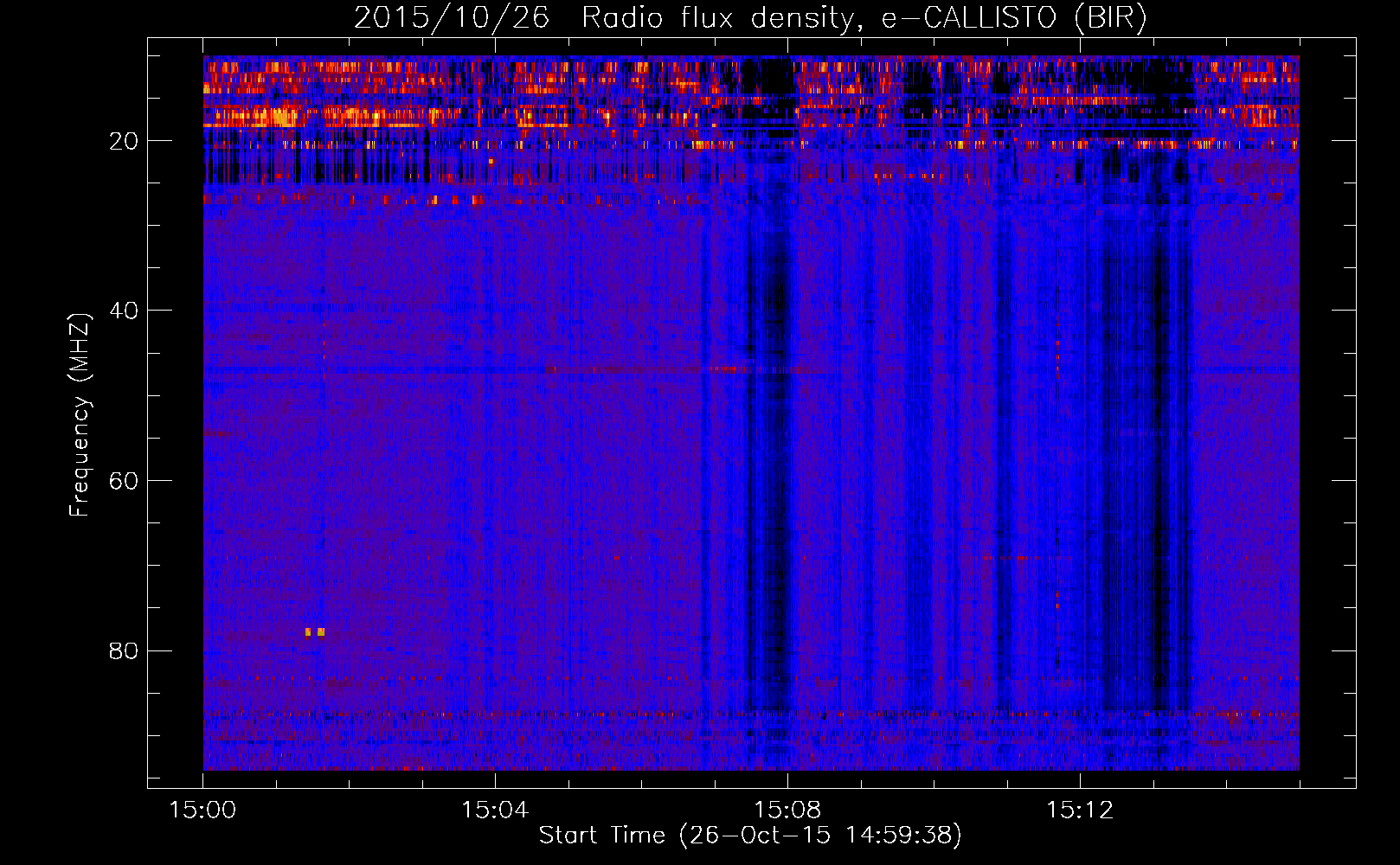Click the 'Start Time (26-Oct-15 14:59:38)' label
The image size is (1400, 865).
click(x=750, y=835)
